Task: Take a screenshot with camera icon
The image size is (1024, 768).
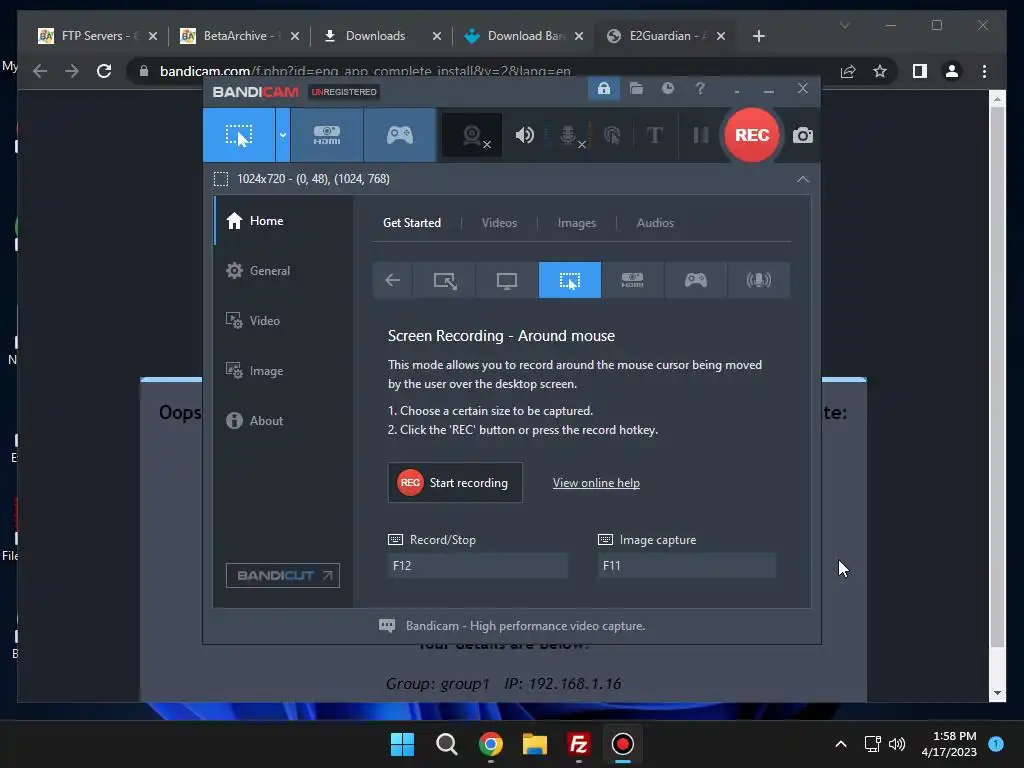Action: coord(803,135)
